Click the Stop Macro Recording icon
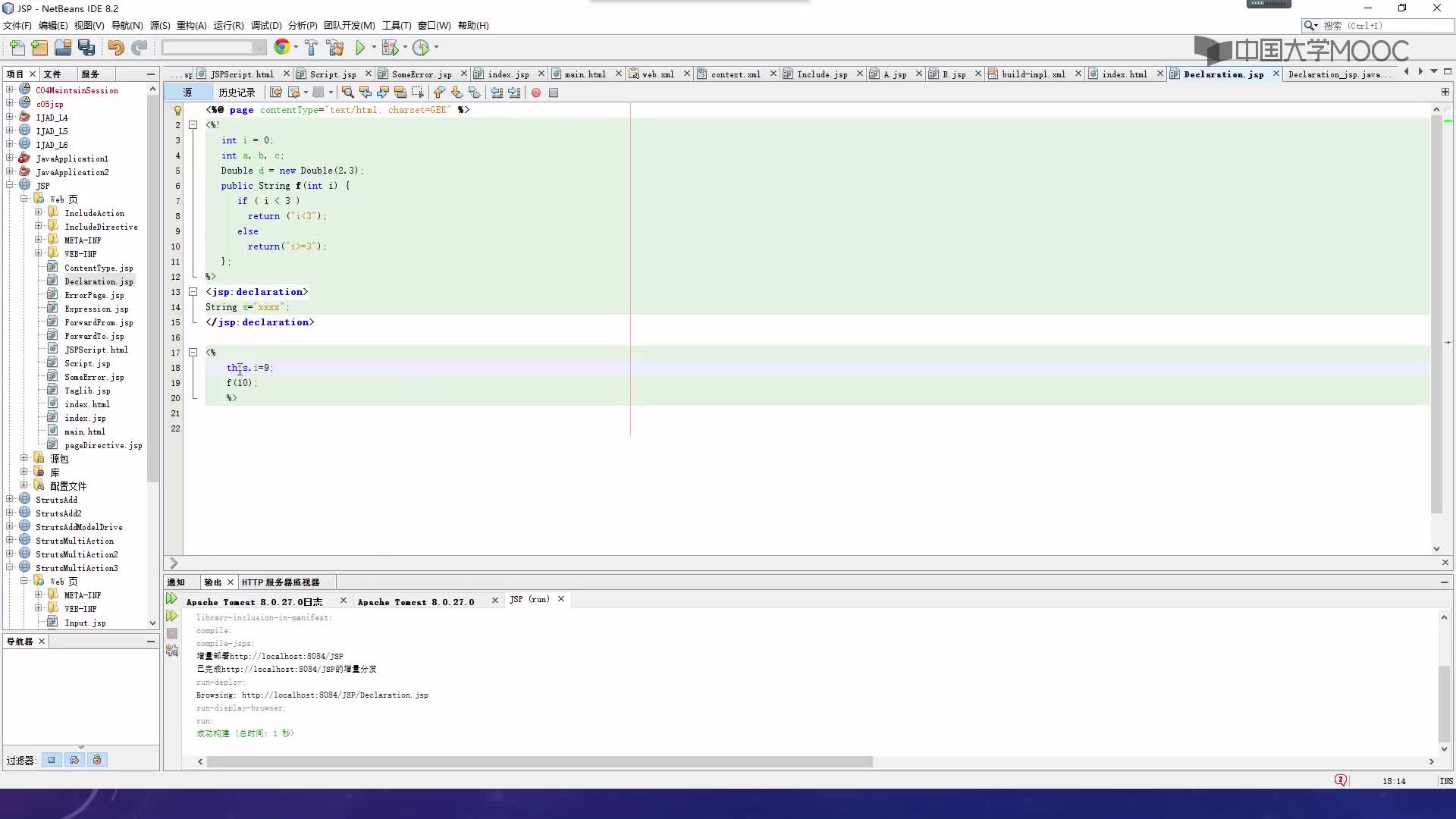The width and height of the screenshot is (1456, 819). [x=554, y=93]
